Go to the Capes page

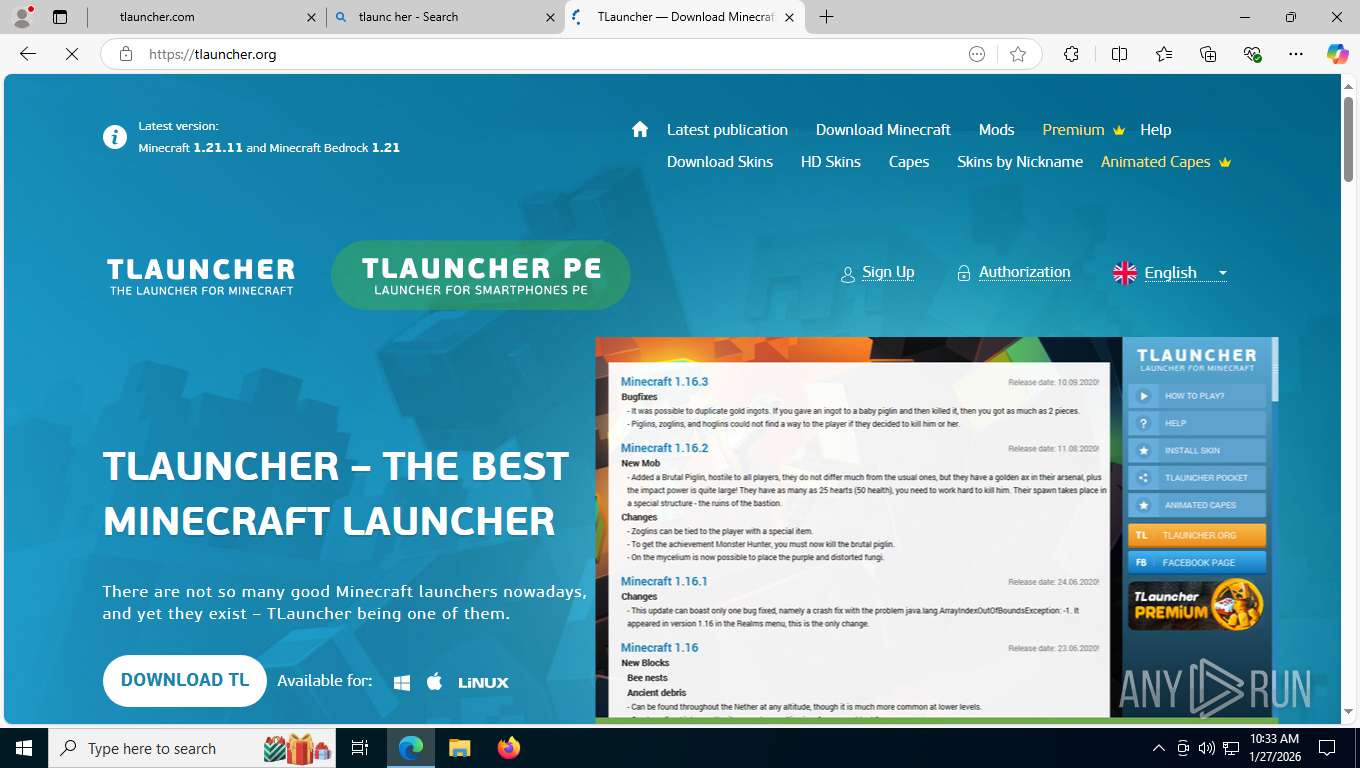909,162
